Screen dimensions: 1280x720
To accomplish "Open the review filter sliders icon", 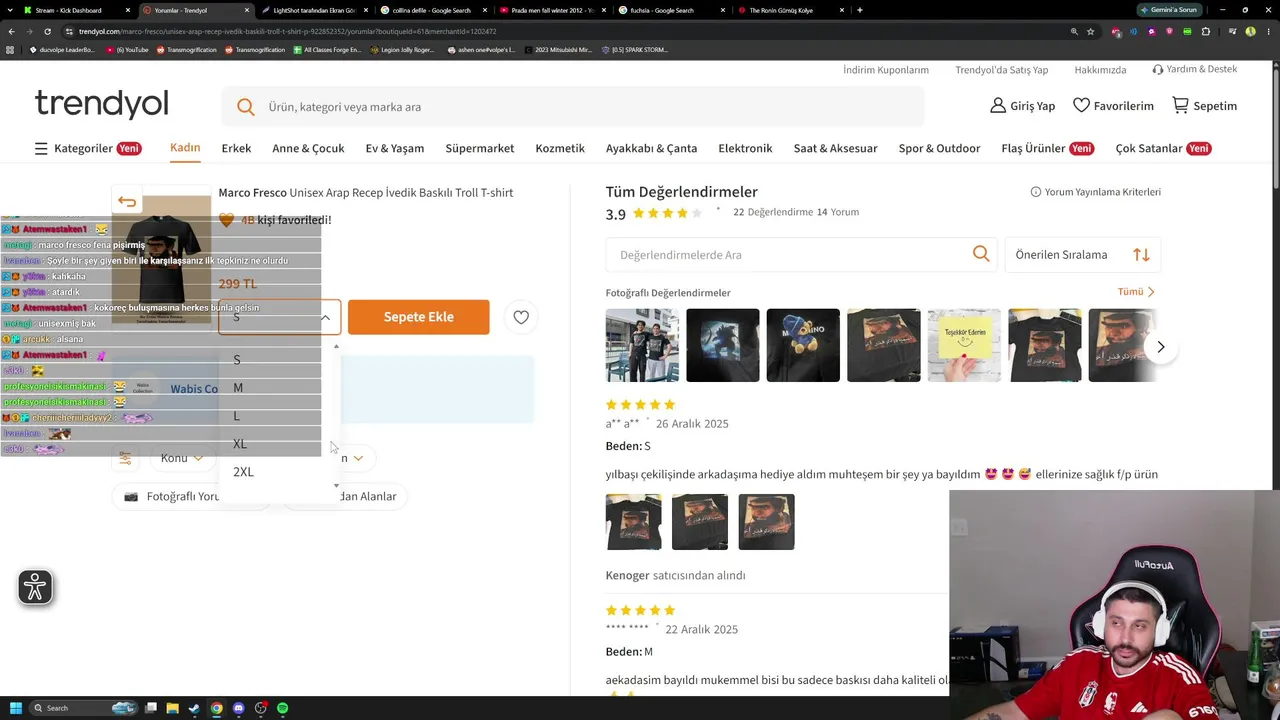I will [125, 458].
